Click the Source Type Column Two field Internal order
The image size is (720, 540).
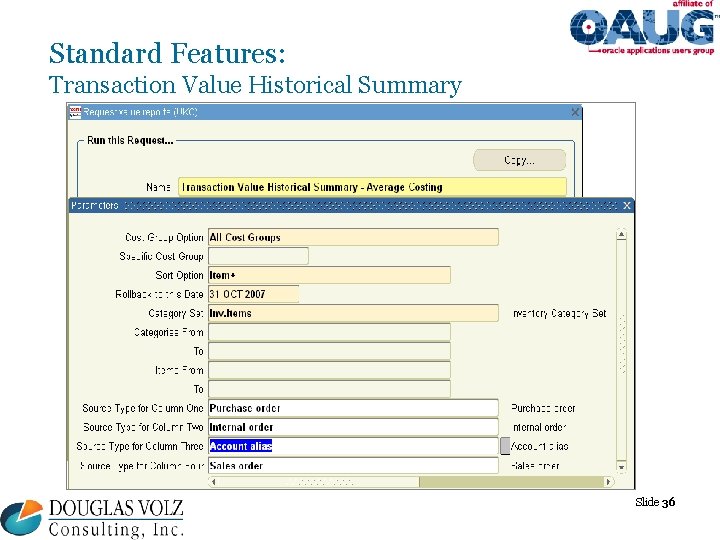353,427
